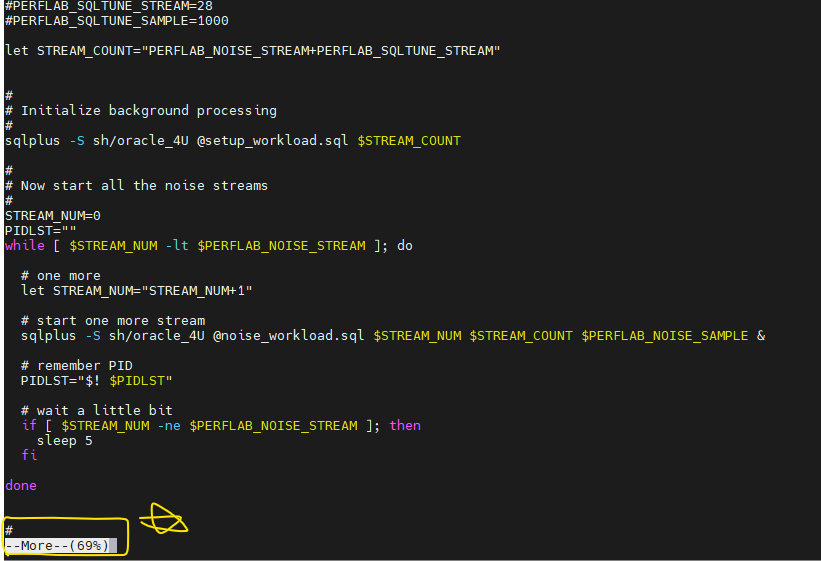Click the #PERFLAB_SQLTUNE_STREAM=28 line
Viewport: 821px width, 561px height.
pyautogui.click(x=109, y=6)
